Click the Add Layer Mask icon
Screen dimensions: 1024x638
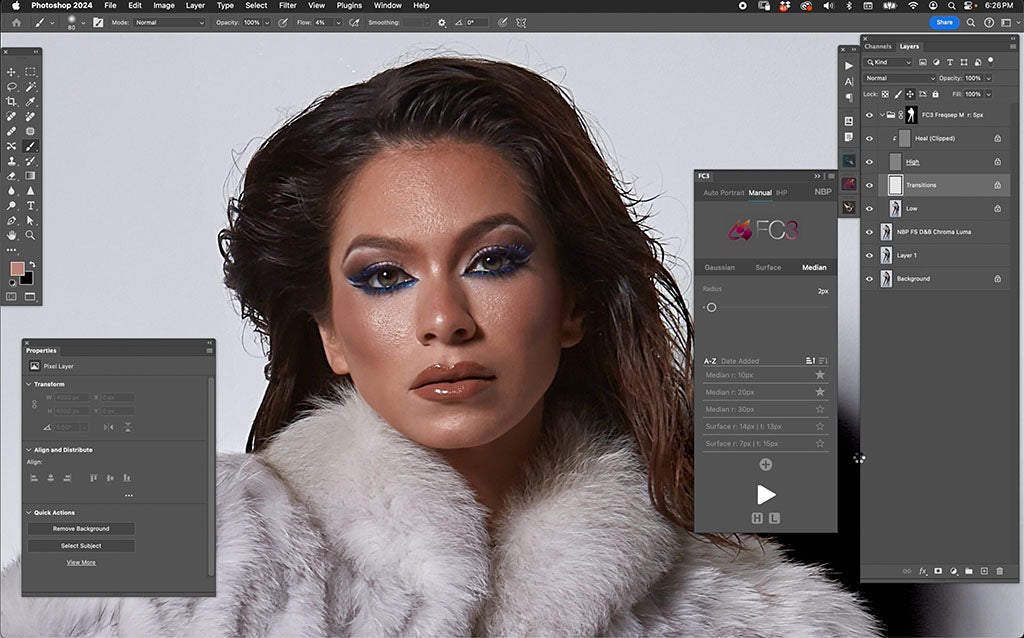pyautogui.click(x=937, y=571)
